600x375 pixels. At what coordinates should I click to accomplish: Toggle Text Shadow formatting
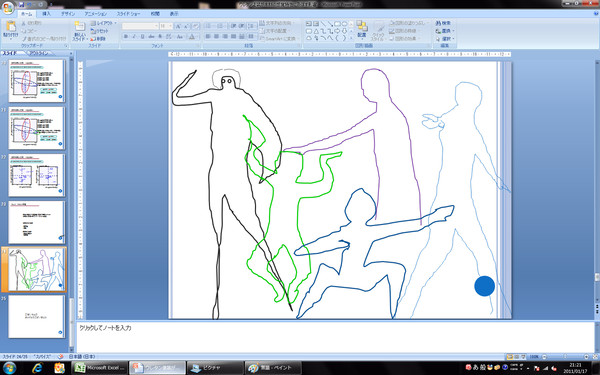tap(160, 37)
